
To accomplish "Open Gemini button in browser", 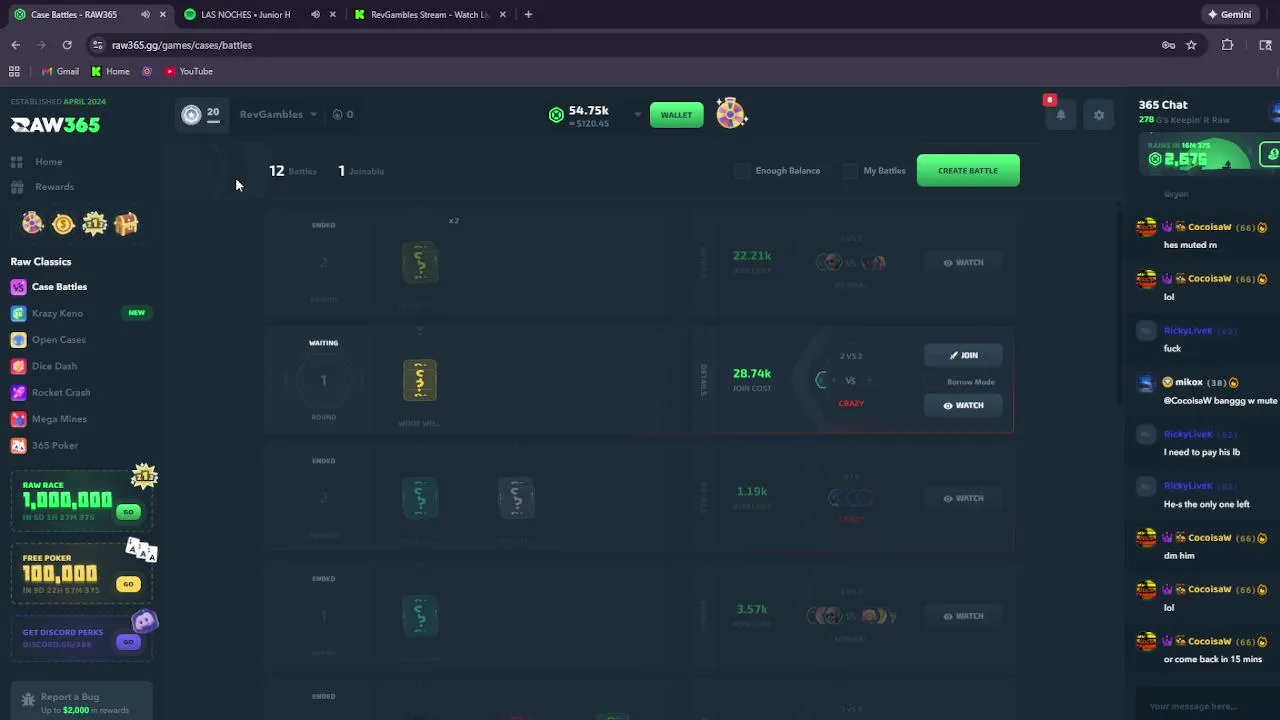I will 1230,14.
